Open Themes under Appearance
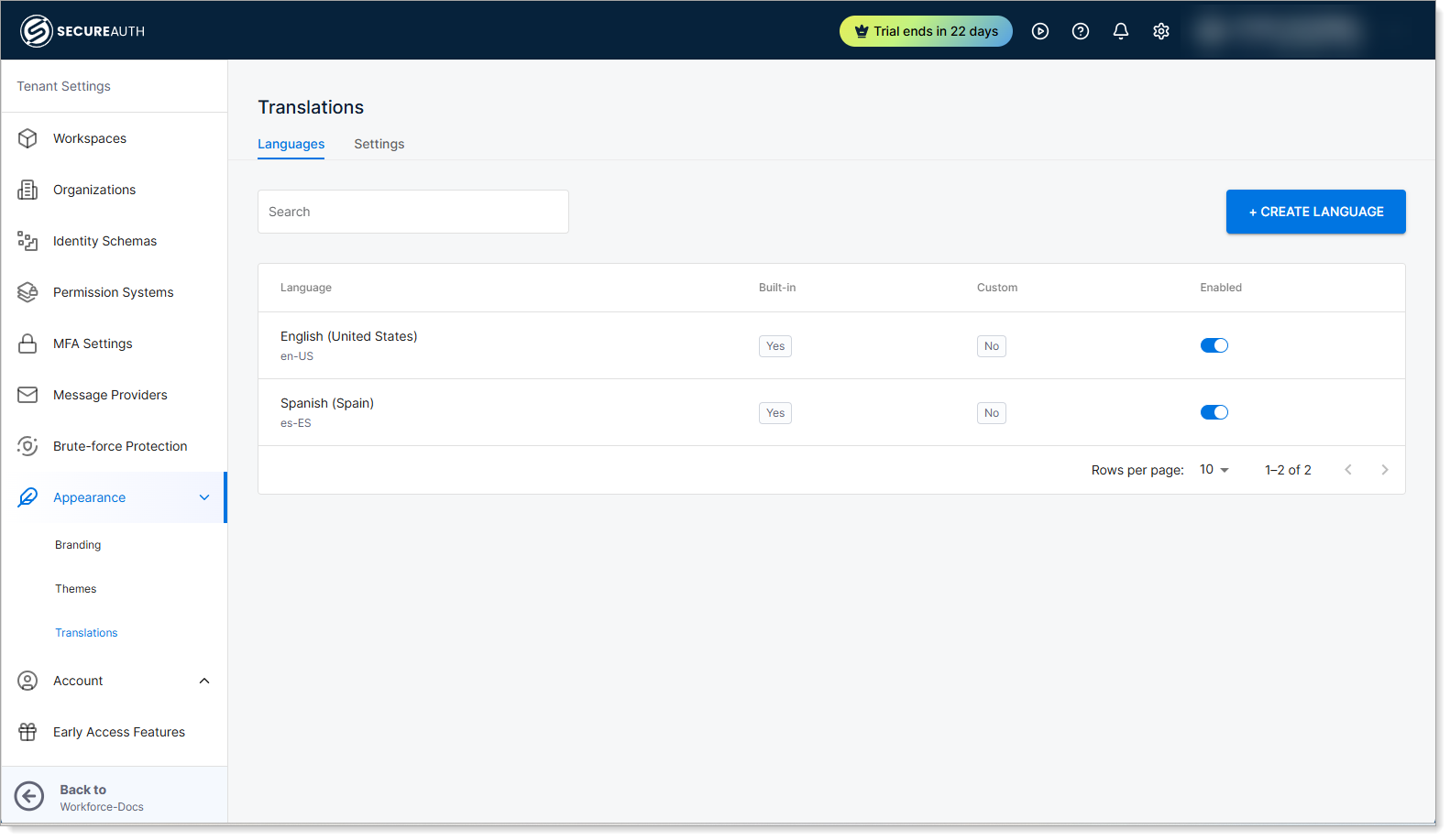1450x840 pixels. [75, 589]
